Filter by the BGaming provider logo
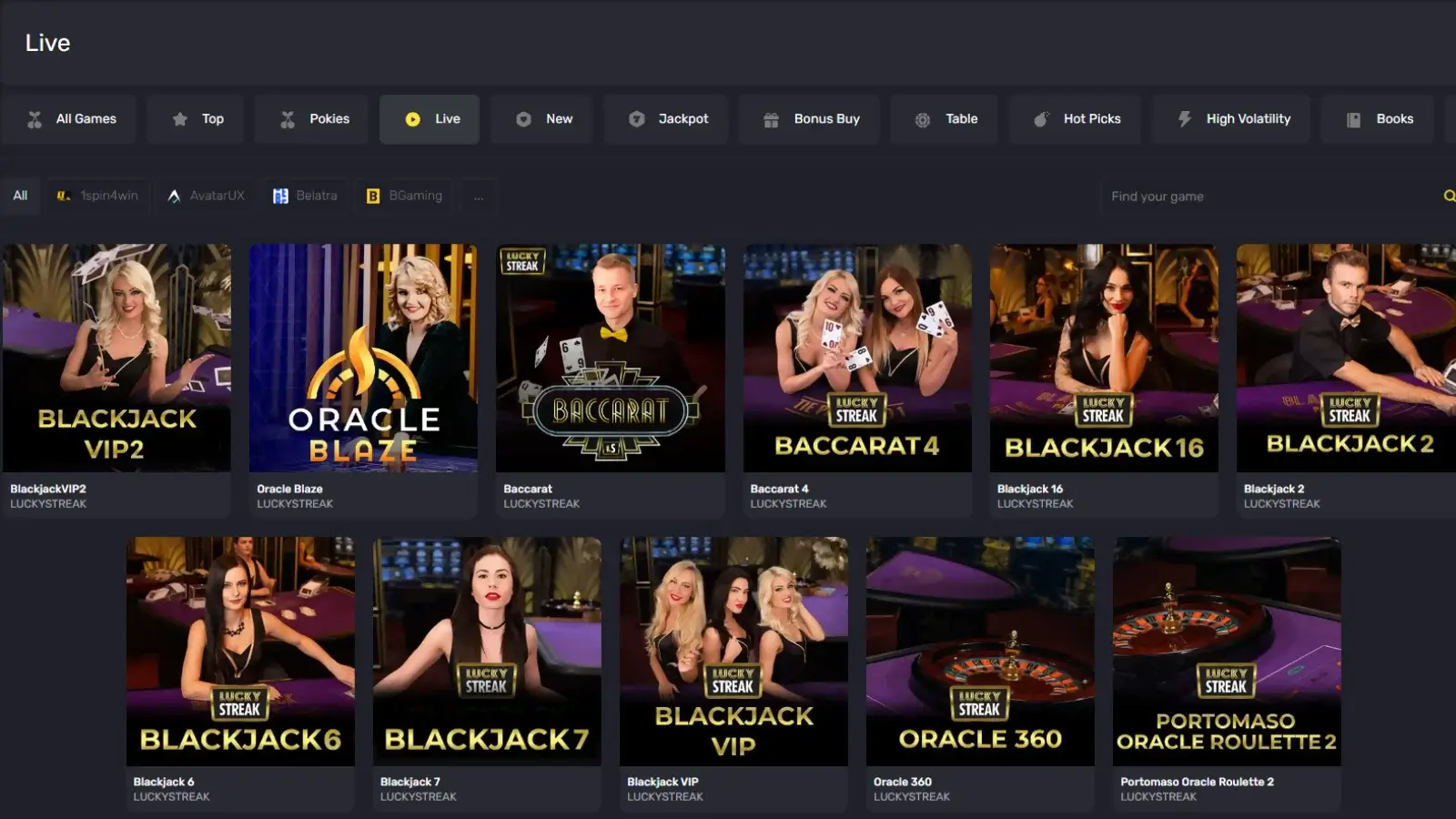This screenshot has height=819, width=1456. pos(373,196)
